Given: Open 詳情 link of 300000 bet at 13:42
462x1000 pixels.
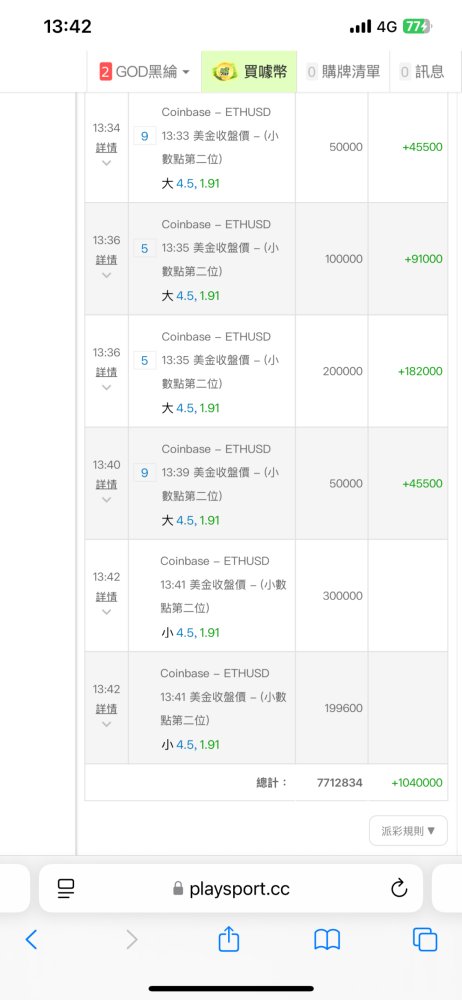Looking at the screenshot, I should pos(107,596).
